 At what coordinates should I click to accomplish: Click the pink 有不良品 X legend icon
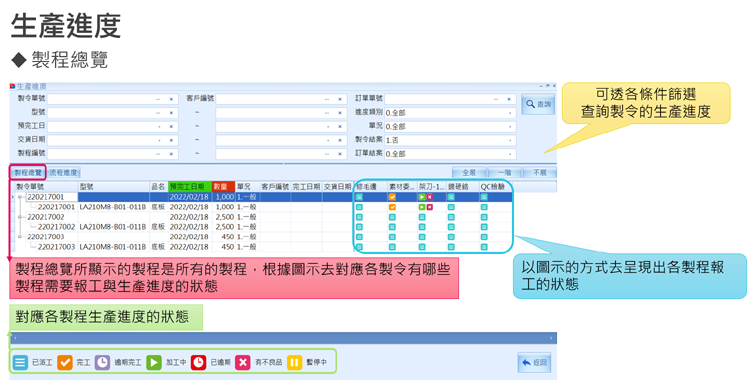[x=243, y=362]
